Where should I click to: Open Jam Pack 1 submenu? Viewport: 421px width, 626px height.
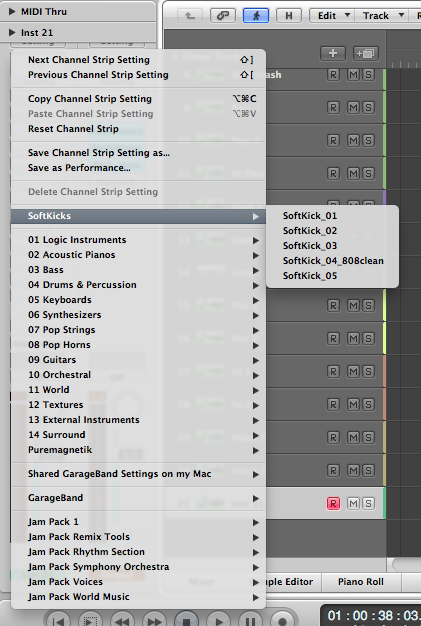tap(138, 522)
